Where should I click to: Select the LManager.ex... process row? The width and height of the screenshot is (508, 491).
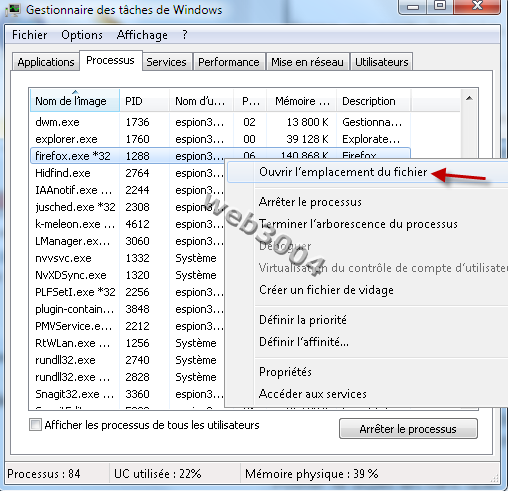pos(128,241)
